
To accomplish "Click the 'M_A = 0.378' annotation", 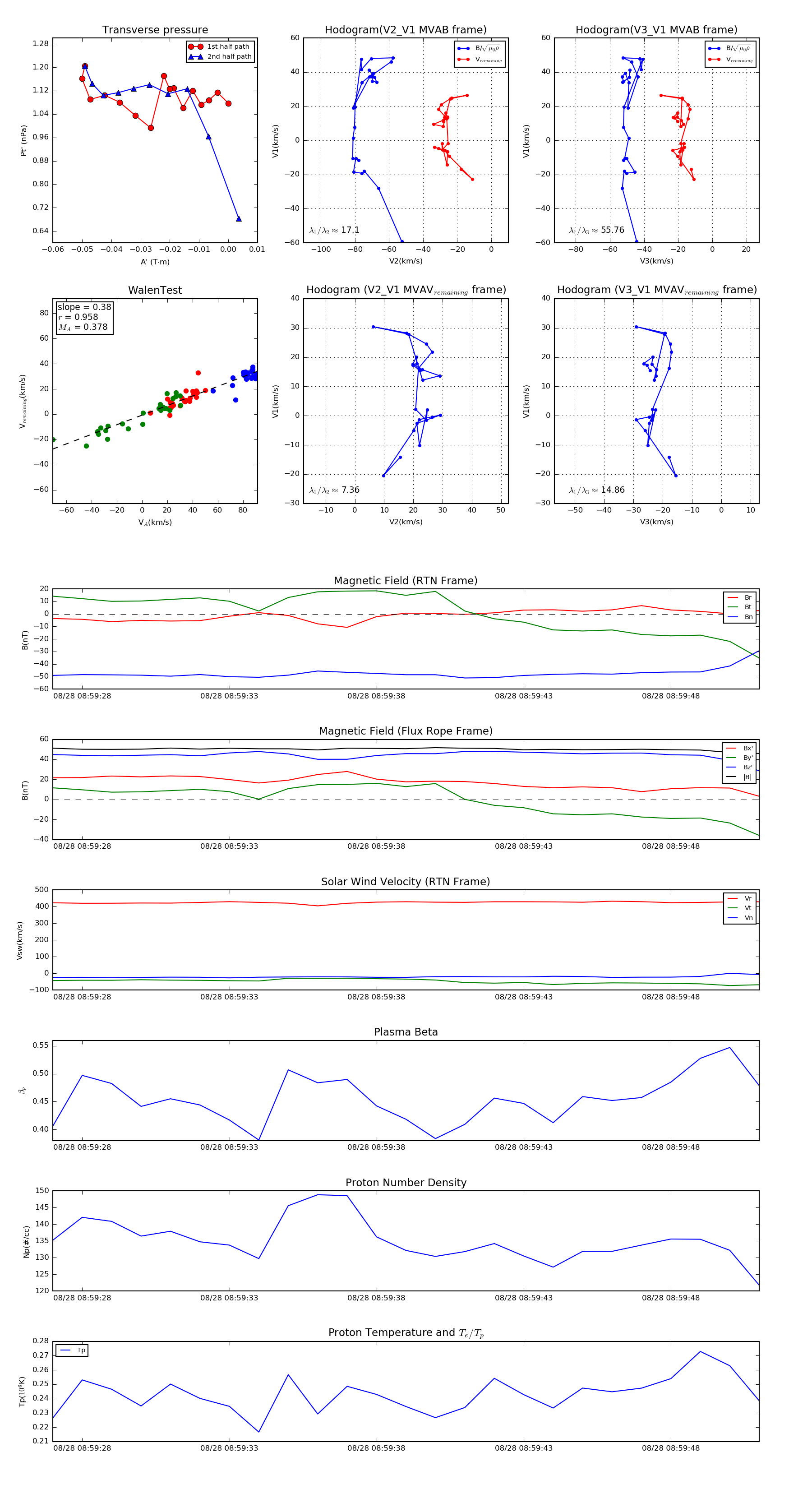I will (83, 327).
